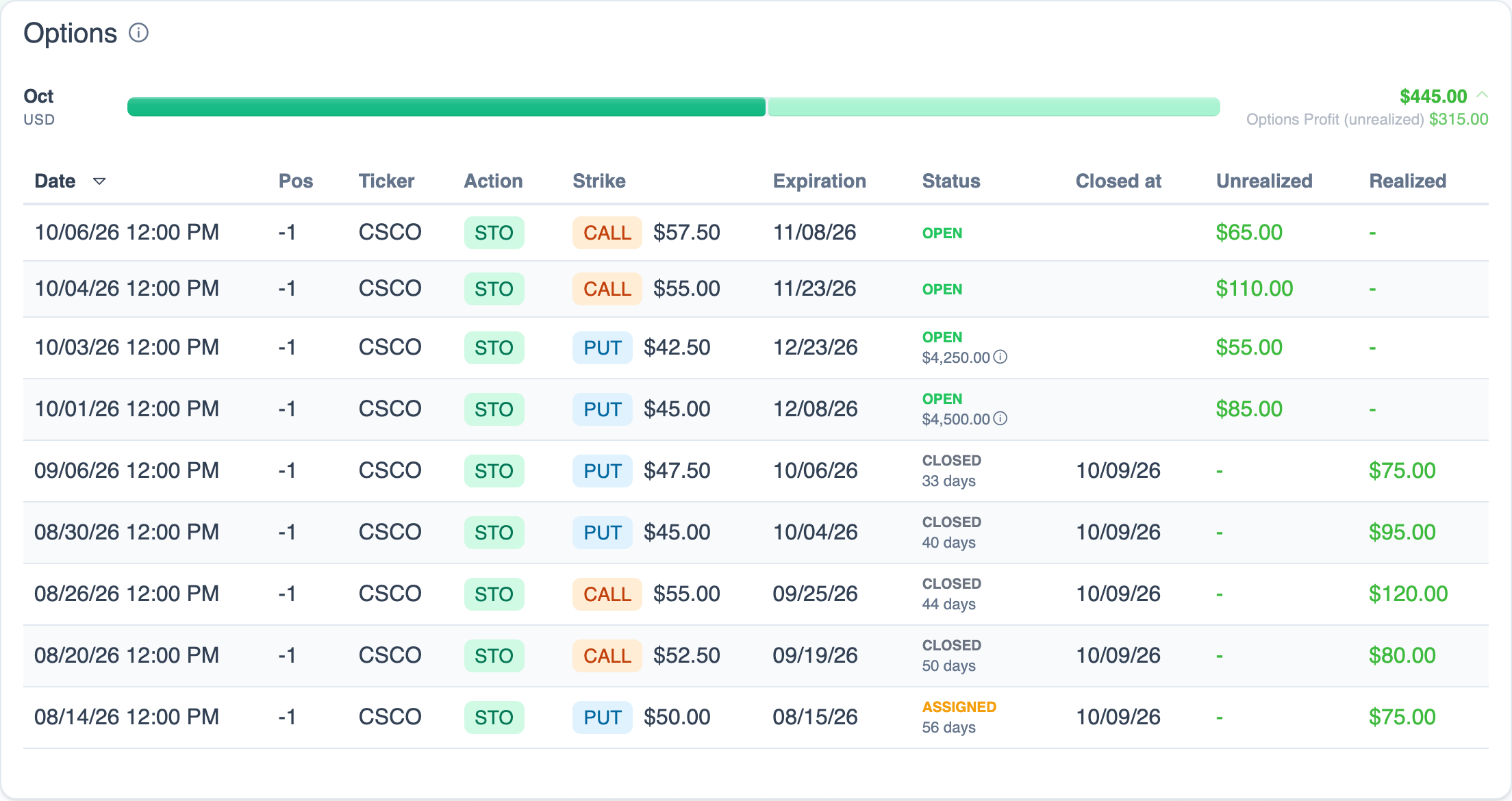Click the STO badge in the 08/30/26 row

click(494, 533)
